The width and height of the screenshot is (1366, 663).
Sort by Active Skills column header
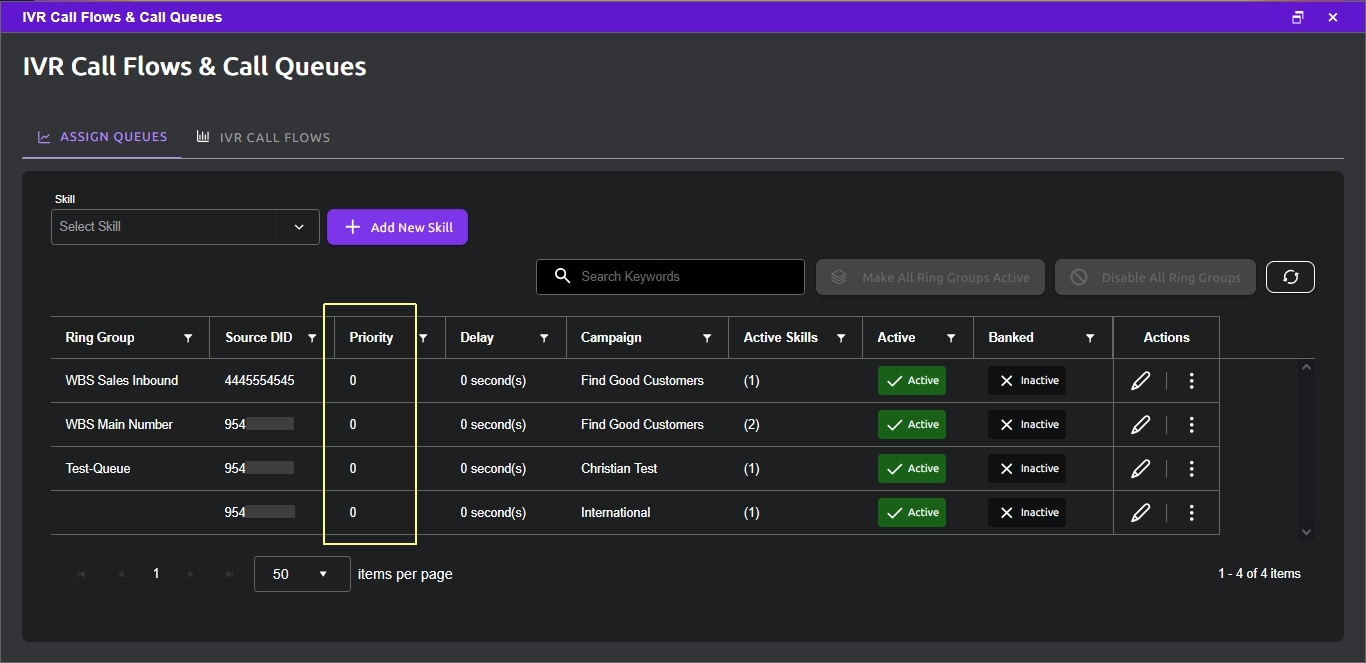pos(781,338)
